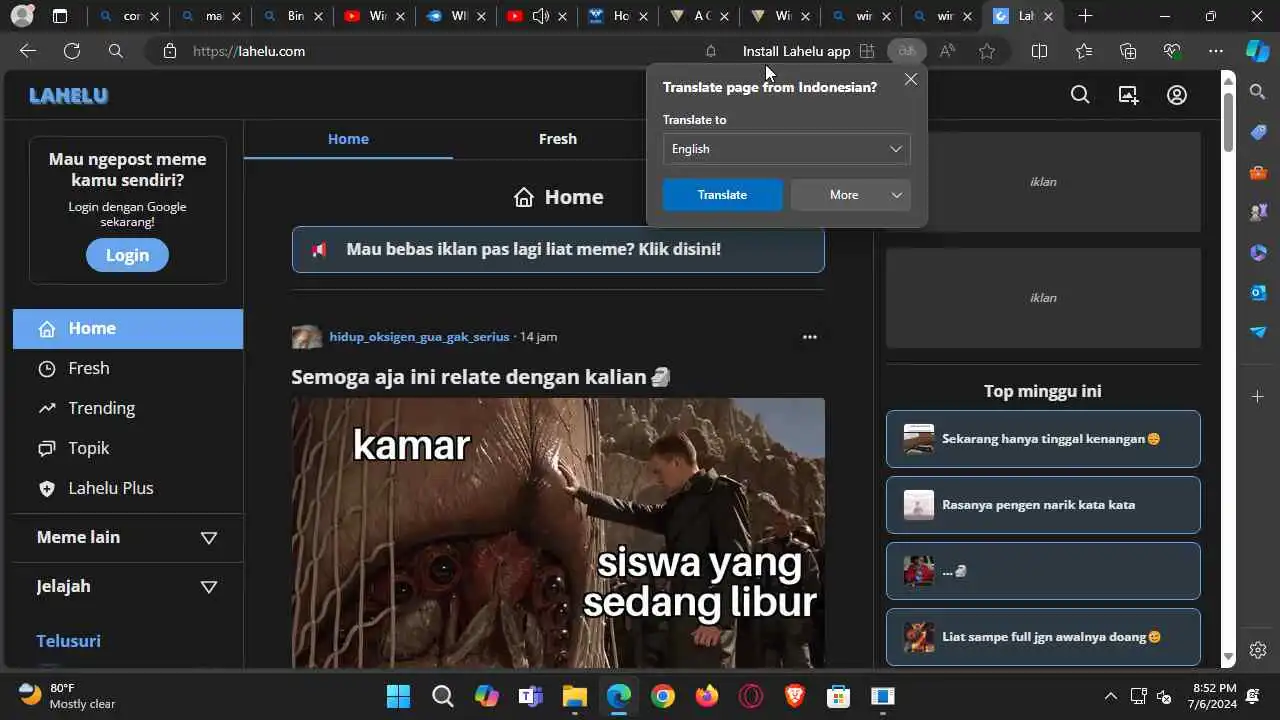Click the Lahelu site logo
This screenshot has width=1280, height=720.
coord(68,96)
